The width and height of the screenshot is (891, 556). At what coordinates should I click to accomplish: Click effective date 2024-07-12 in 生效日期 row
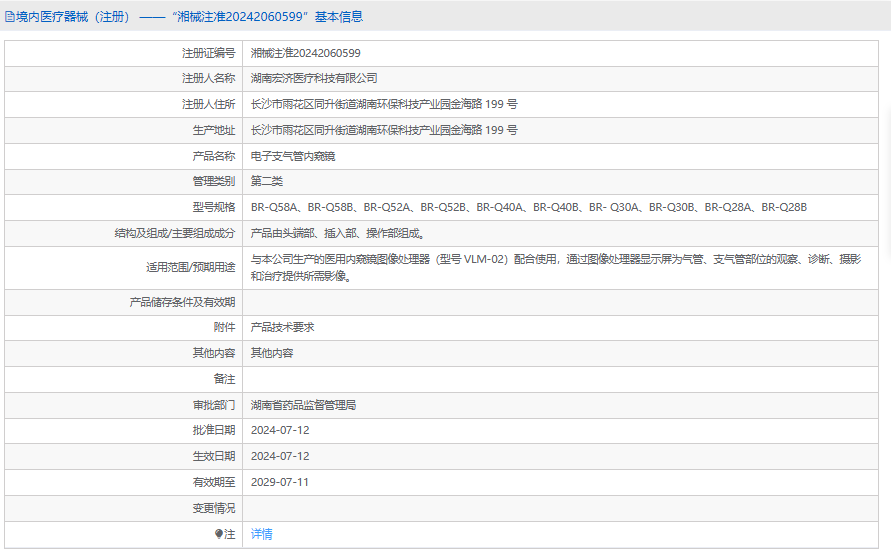(x=280, y=457)
